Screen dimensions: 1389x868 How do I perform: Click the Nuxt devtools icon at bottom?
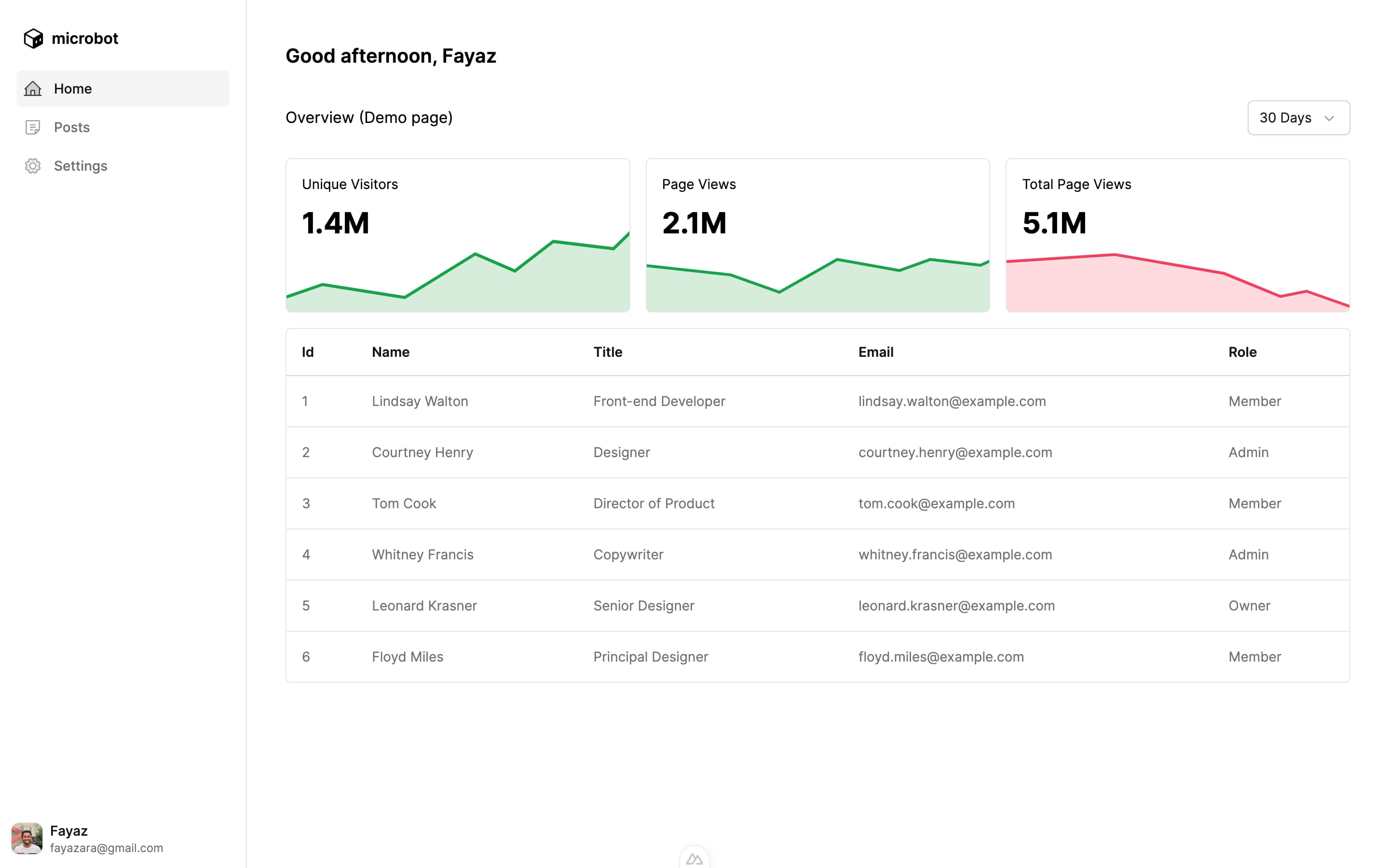pyautogui.click(x=694, y=859)
